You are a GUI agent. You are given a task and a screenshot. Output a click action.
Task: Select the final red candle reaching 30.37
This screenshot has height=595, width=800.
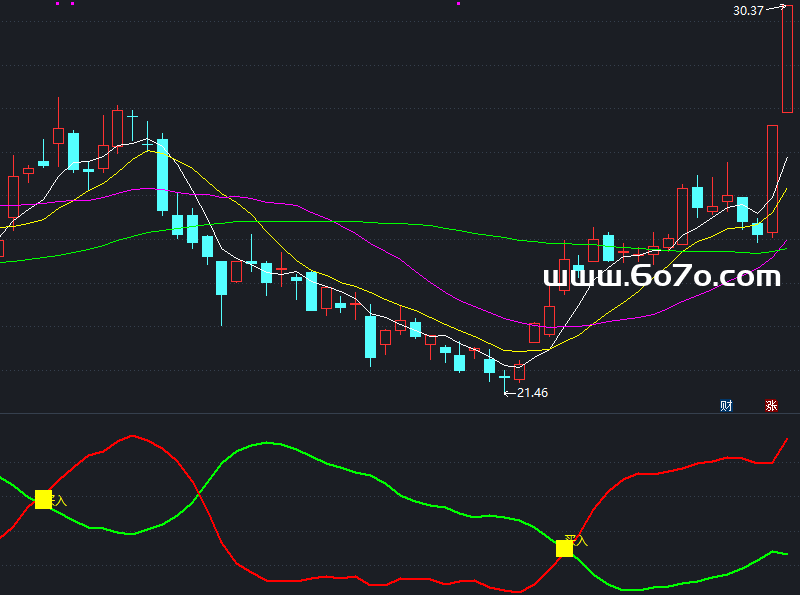[x=787, y=59]
